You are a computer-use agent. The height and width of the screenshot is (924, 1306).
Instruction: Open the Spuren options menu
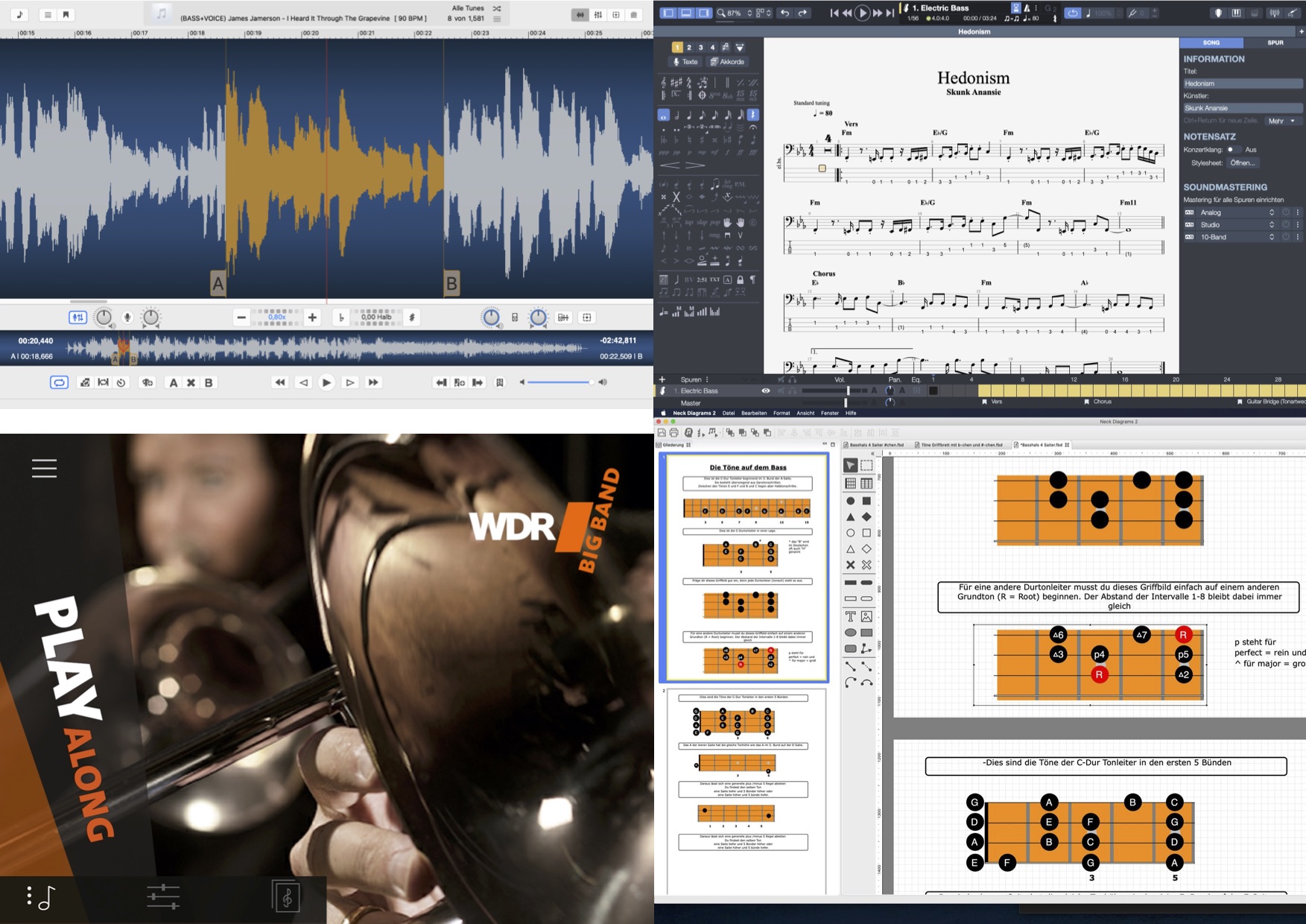click(707, 379)
